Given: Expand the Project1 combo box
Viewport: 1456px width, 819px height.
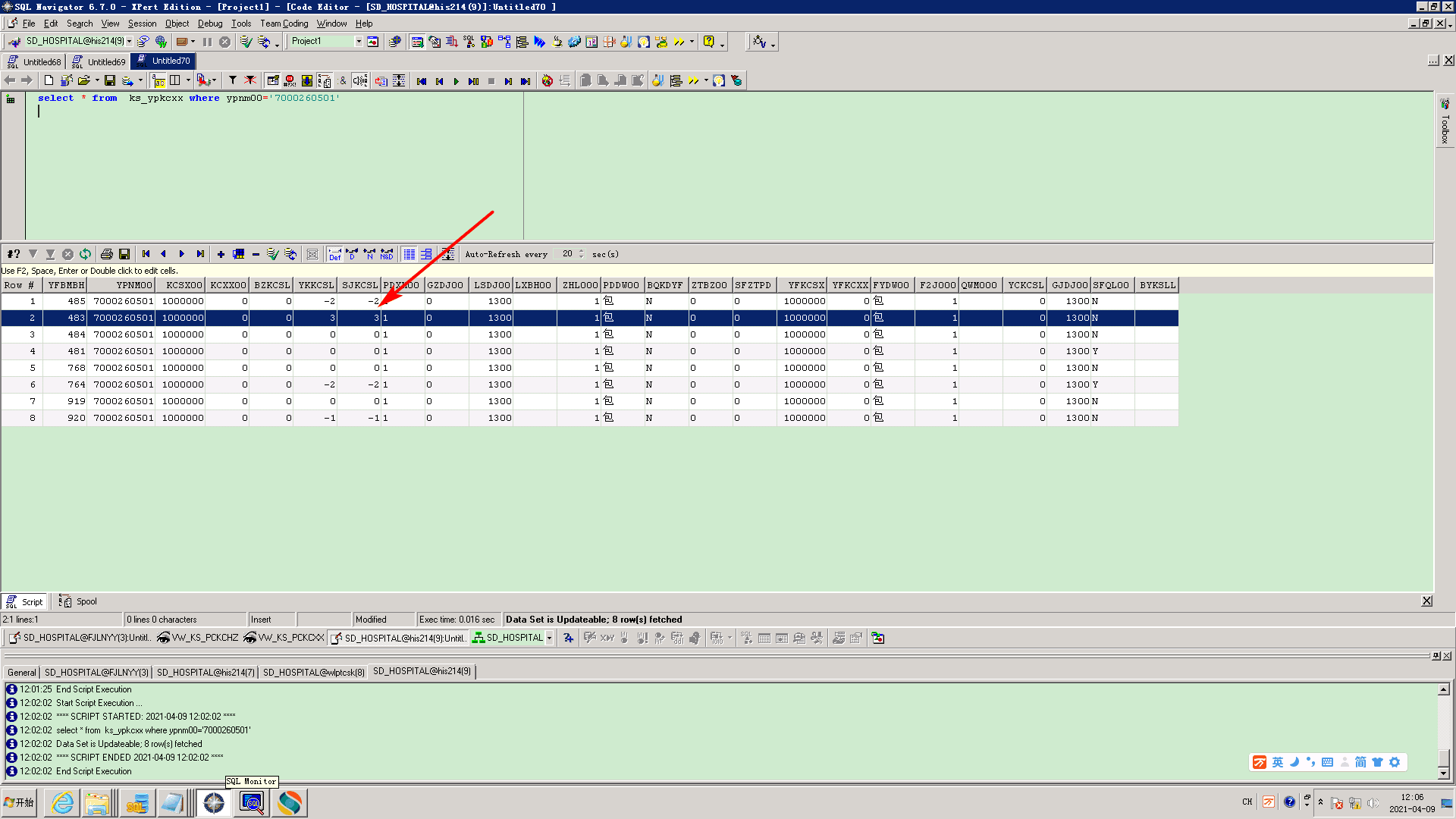Looking at the screenshot, I should tap(359, 41).
